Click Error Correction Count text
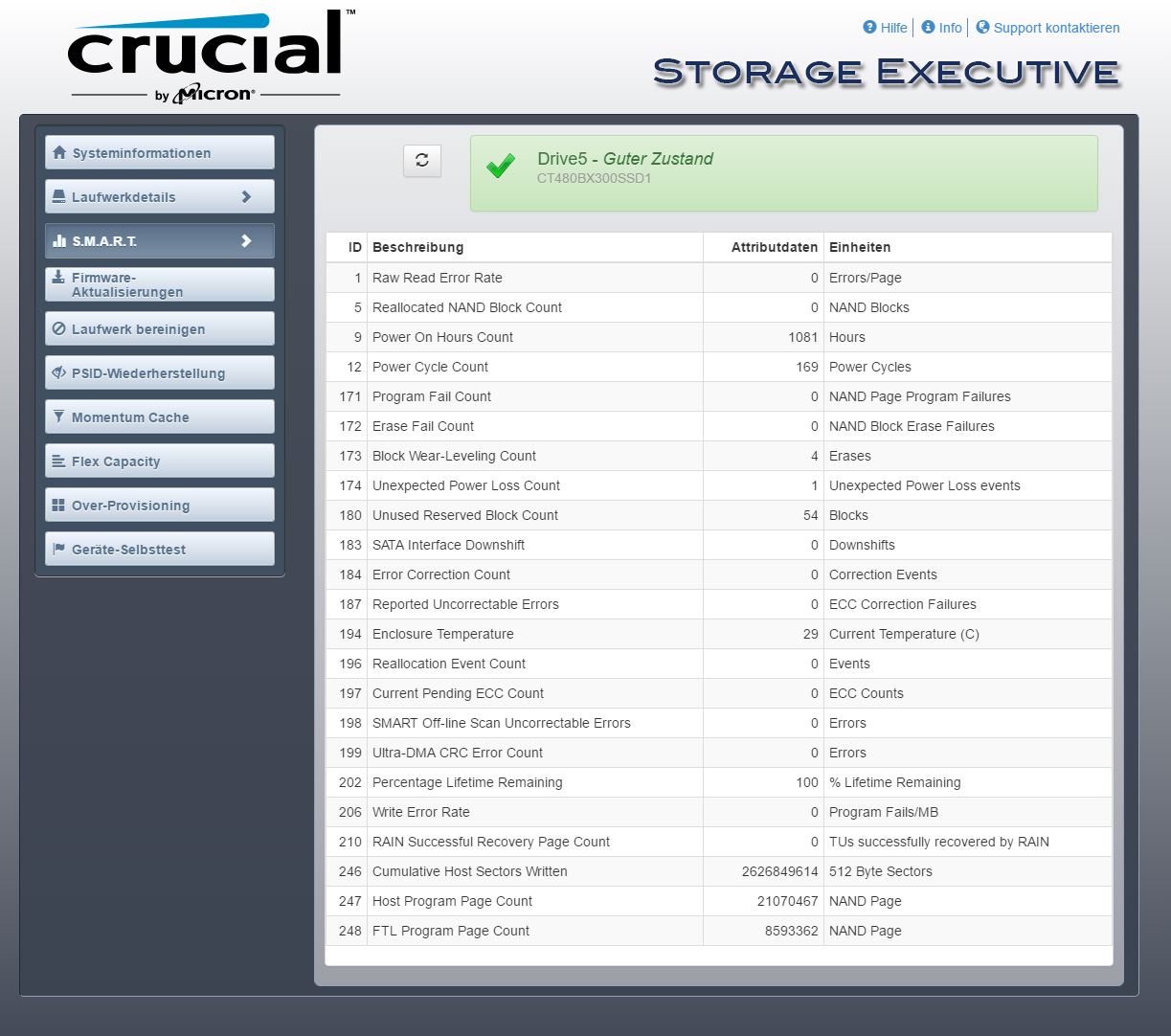 pos(441,574)
